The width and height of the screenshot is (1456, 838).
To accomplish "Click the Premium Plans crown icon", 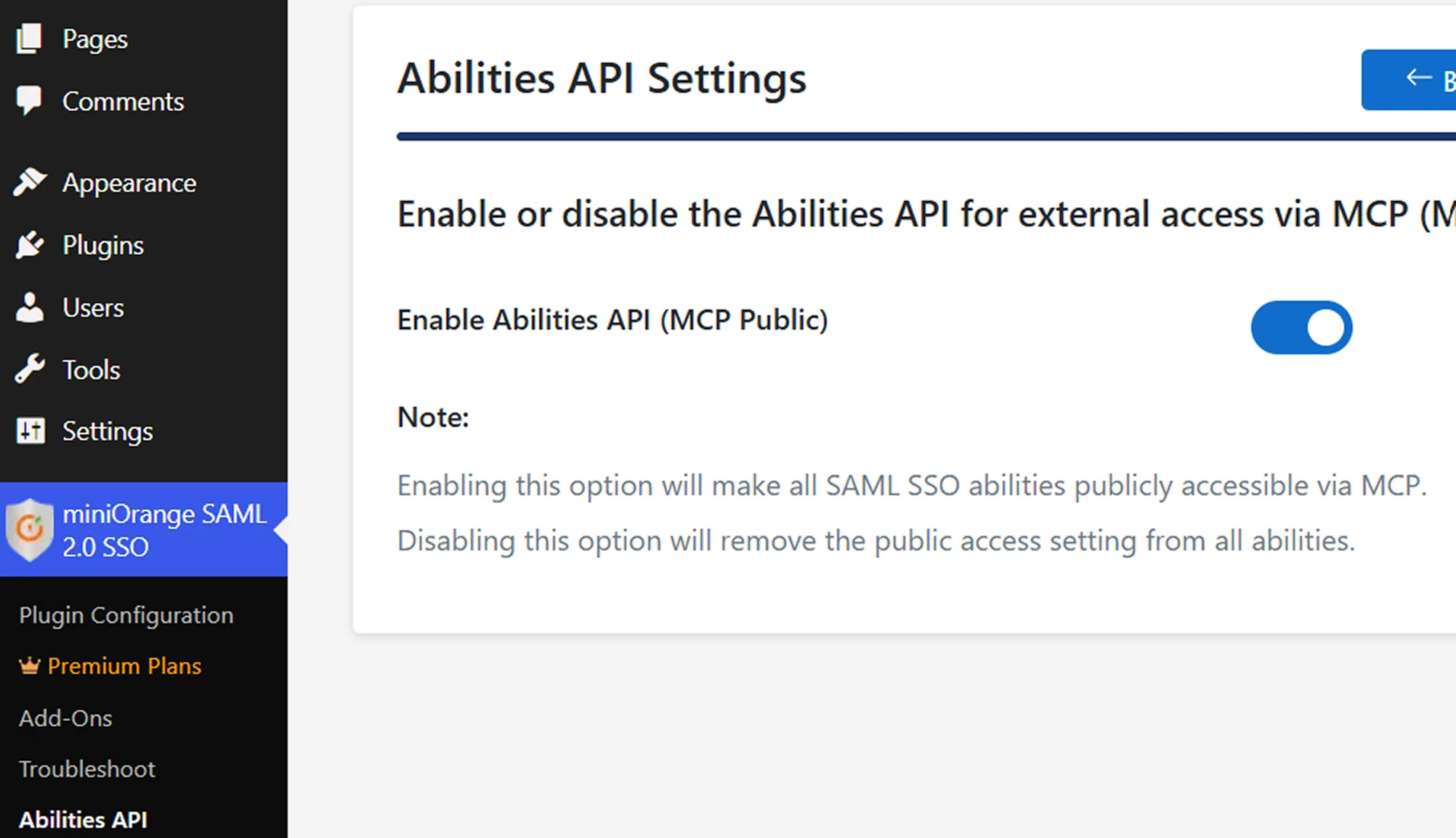I will [x=28, y=665].
